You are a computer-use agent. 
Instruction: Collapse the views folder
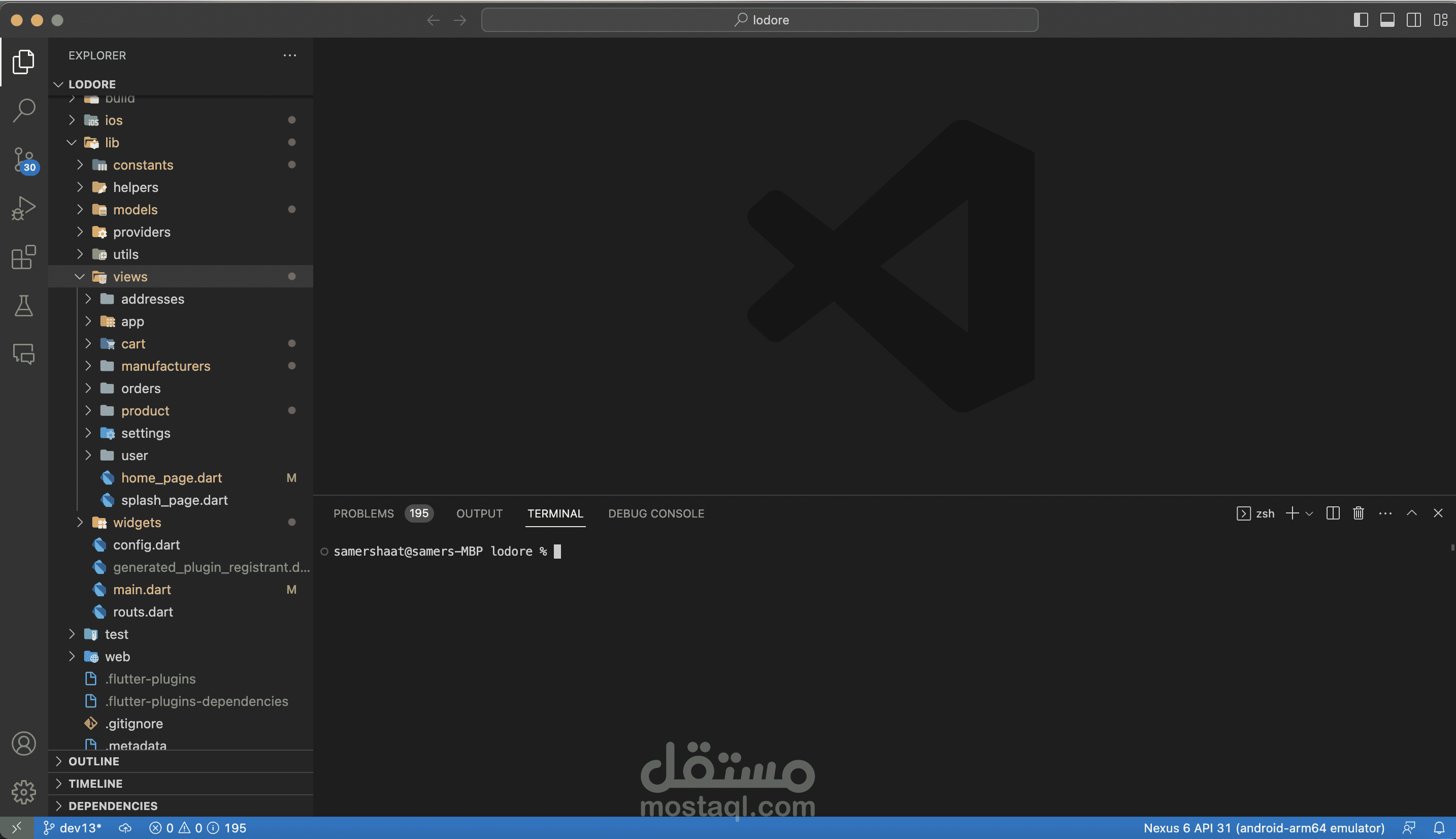tap(181, 277)
